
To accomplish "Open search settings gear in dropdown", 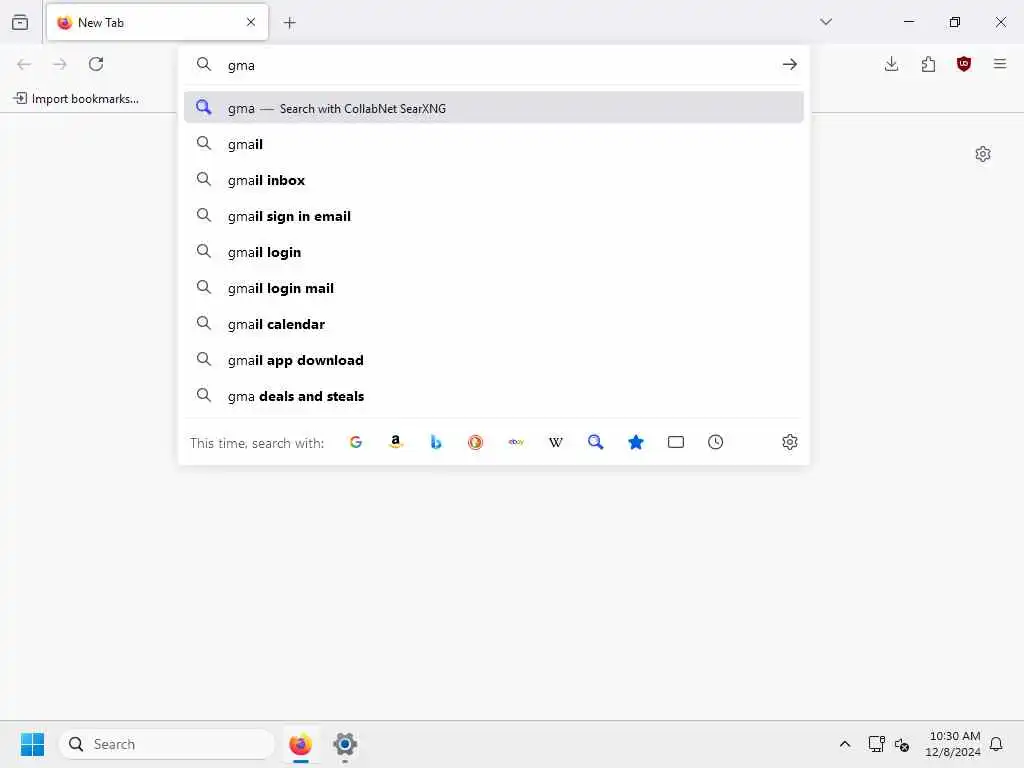I will [790, 442].
